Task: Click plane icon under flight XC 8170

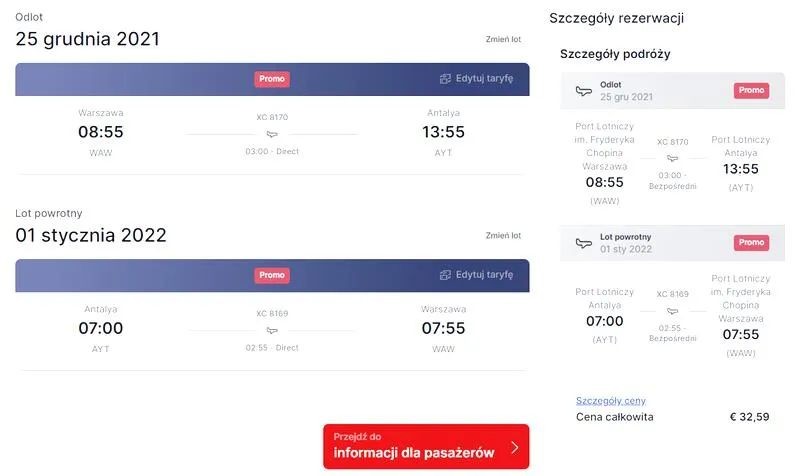Action: [x=272, y=134]
